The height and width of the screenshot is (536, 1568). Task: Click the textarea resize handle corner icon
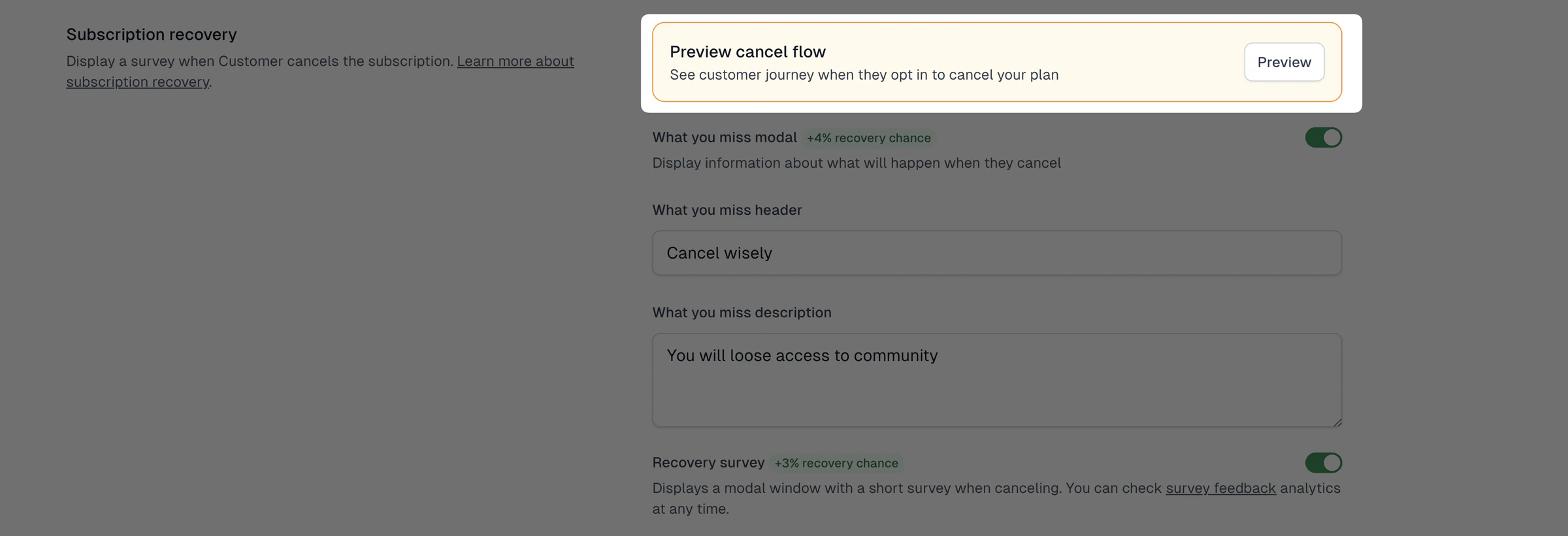tap(1337, 422)
